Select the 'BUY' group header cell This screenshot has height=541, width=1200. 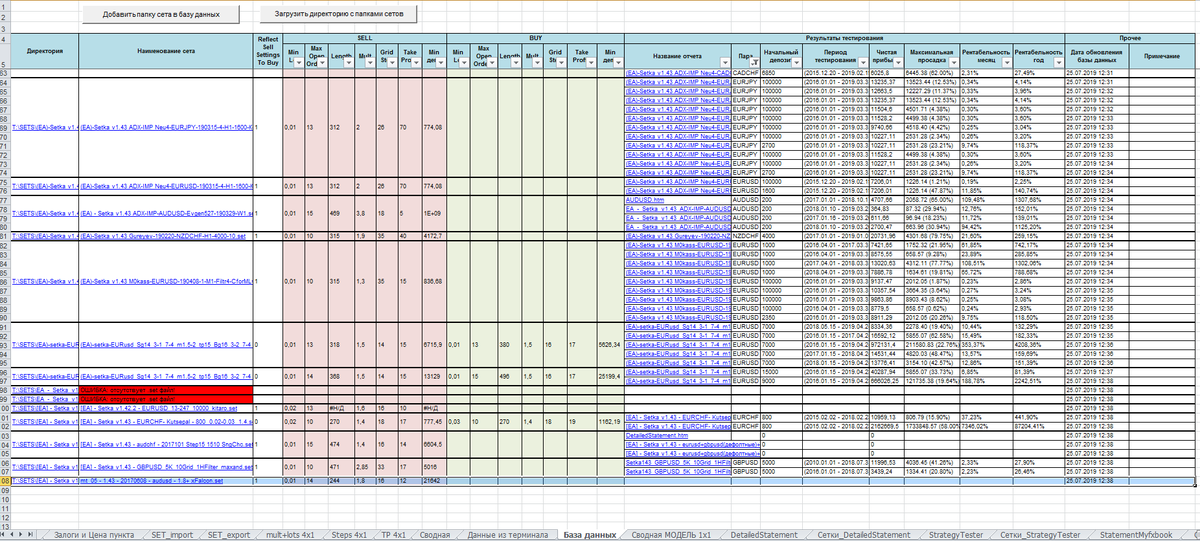(x=535, y=37)
